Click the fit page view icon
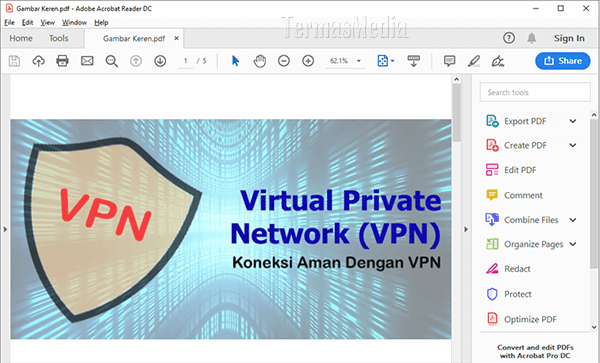600x363 pixels. 383,61
